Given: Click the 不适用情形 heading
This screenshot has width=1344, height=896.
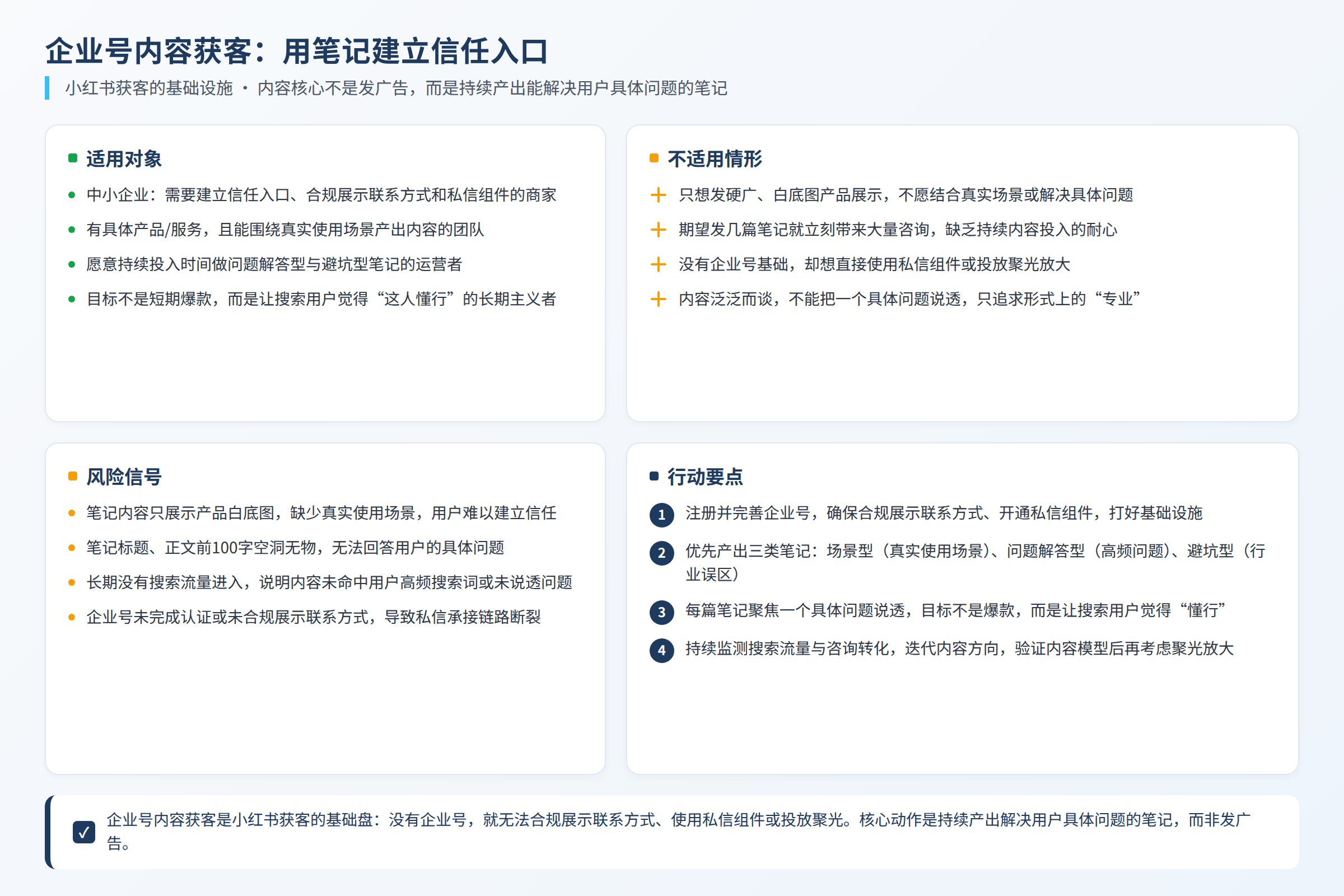Looking at the screenshot, I should (x=715, y=159).
